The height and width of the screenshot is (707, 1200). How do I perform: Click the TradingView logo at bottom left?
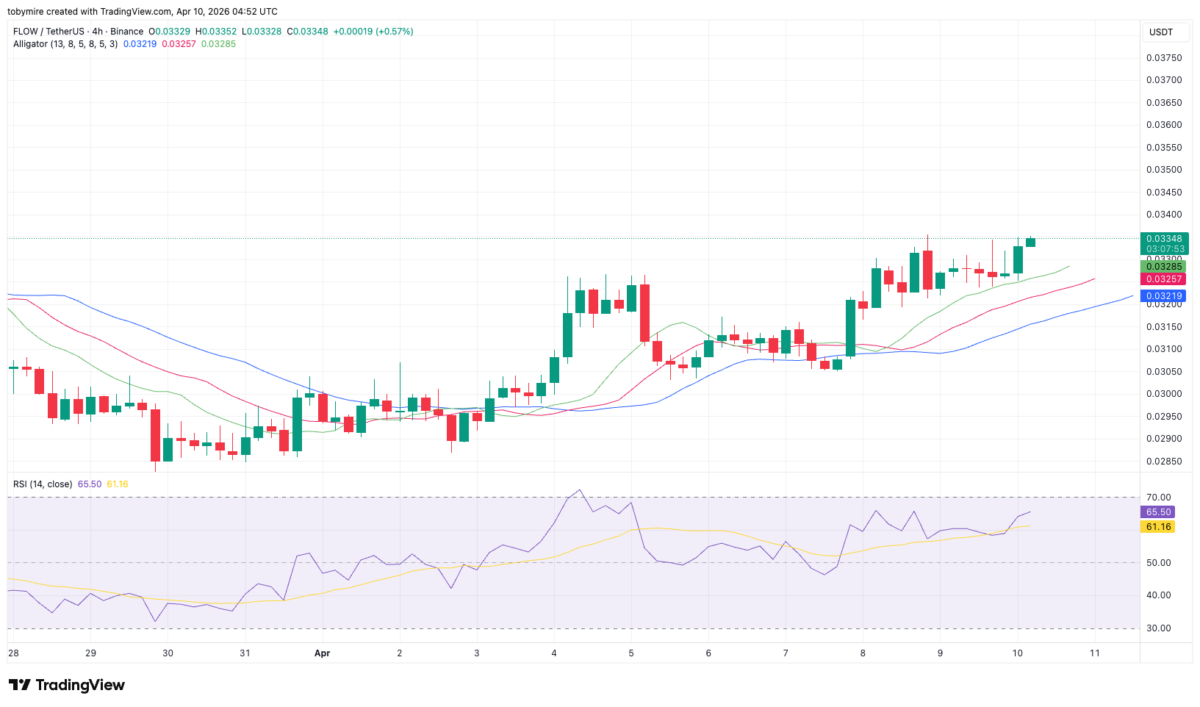pyautogui.click(x=65, y=685)
